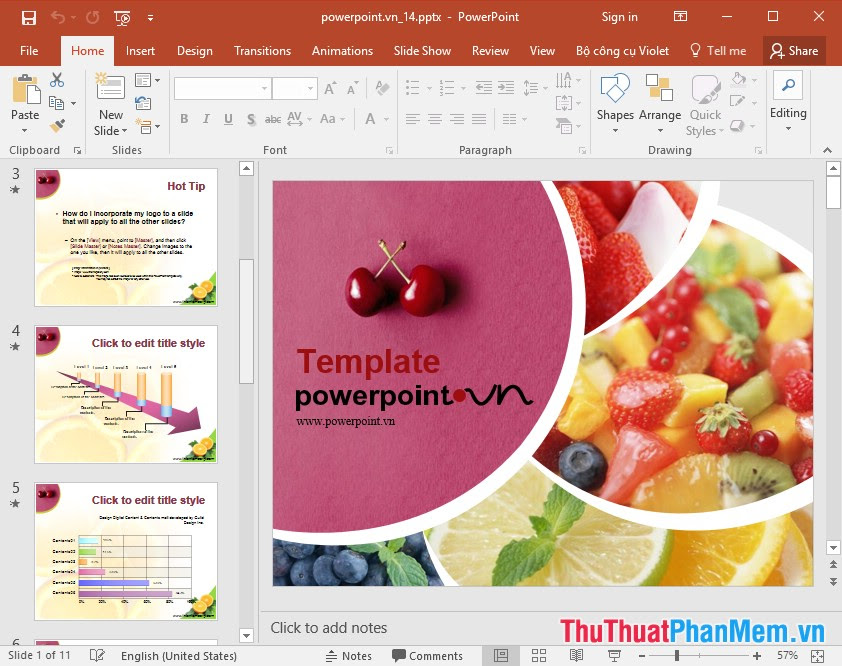Open the font size dropdown
This screenshot has height=666, width=842.
coord(311,88)
